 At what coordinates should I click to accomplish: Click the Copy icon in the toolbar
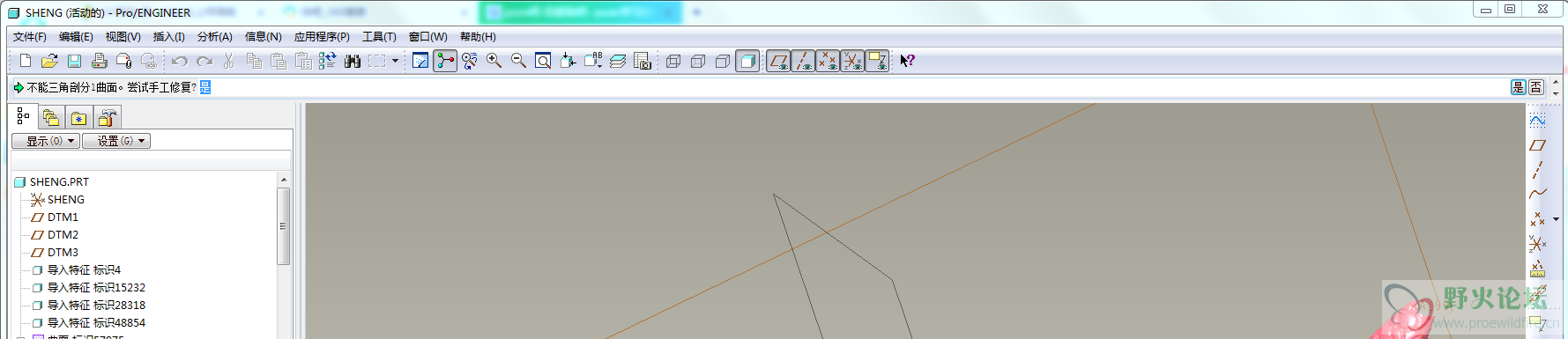click(254, 61)
